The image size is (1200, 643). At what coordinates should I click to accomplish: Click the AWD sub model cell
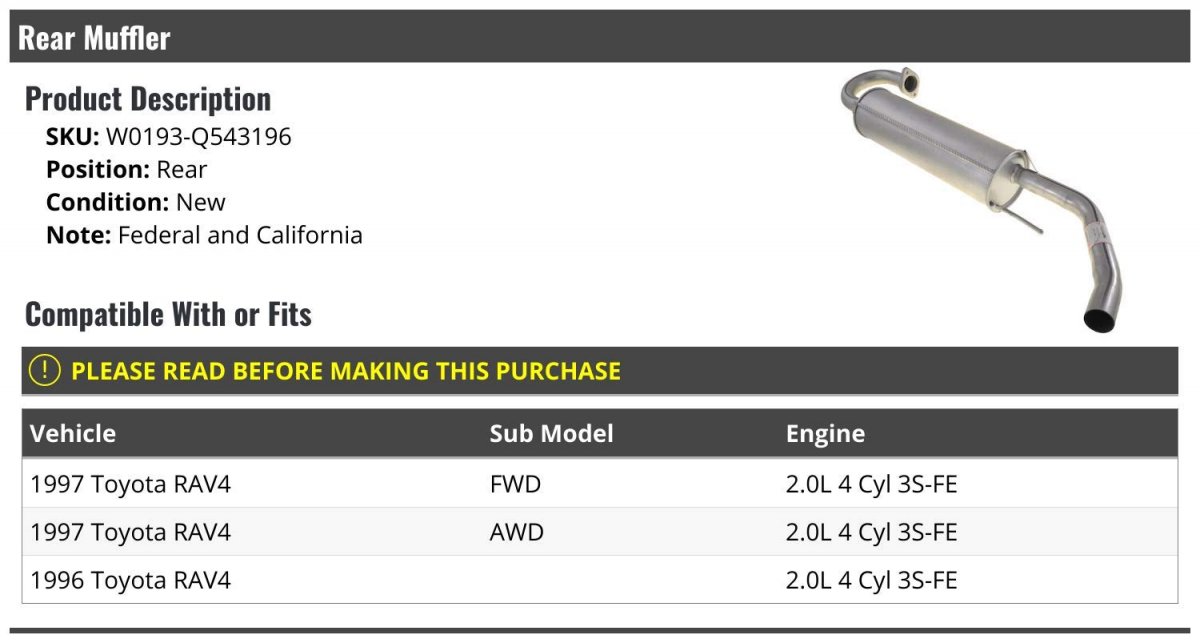point(517,532)
